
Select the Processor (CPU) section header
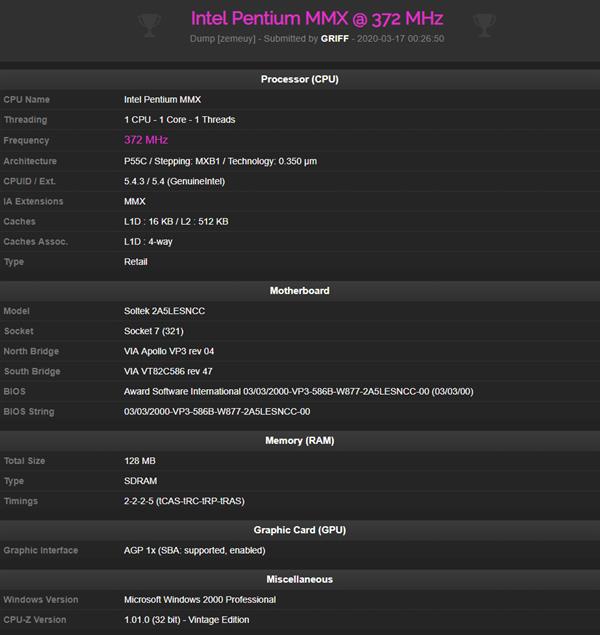point(300,79)
